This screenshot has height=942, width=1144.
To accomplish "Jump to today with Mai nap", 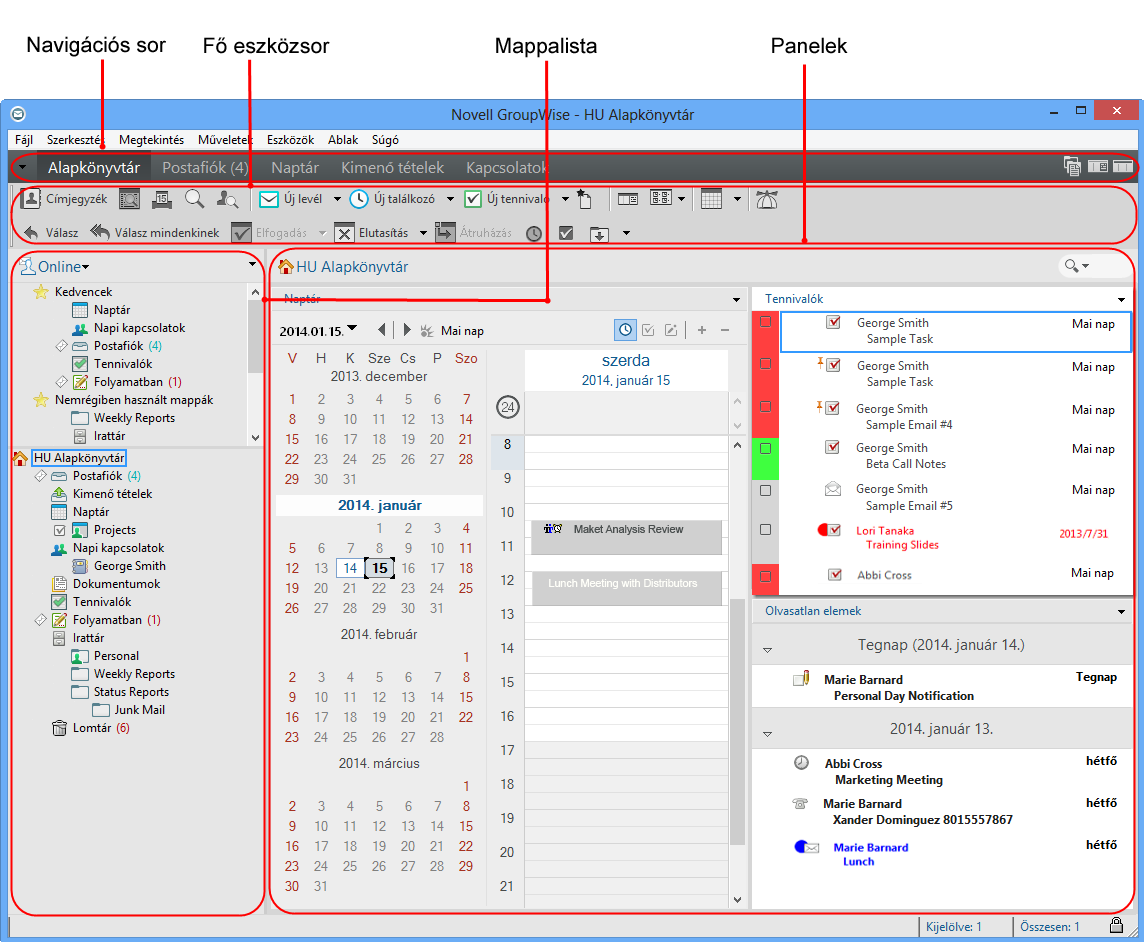I will (x=452, y=331).
